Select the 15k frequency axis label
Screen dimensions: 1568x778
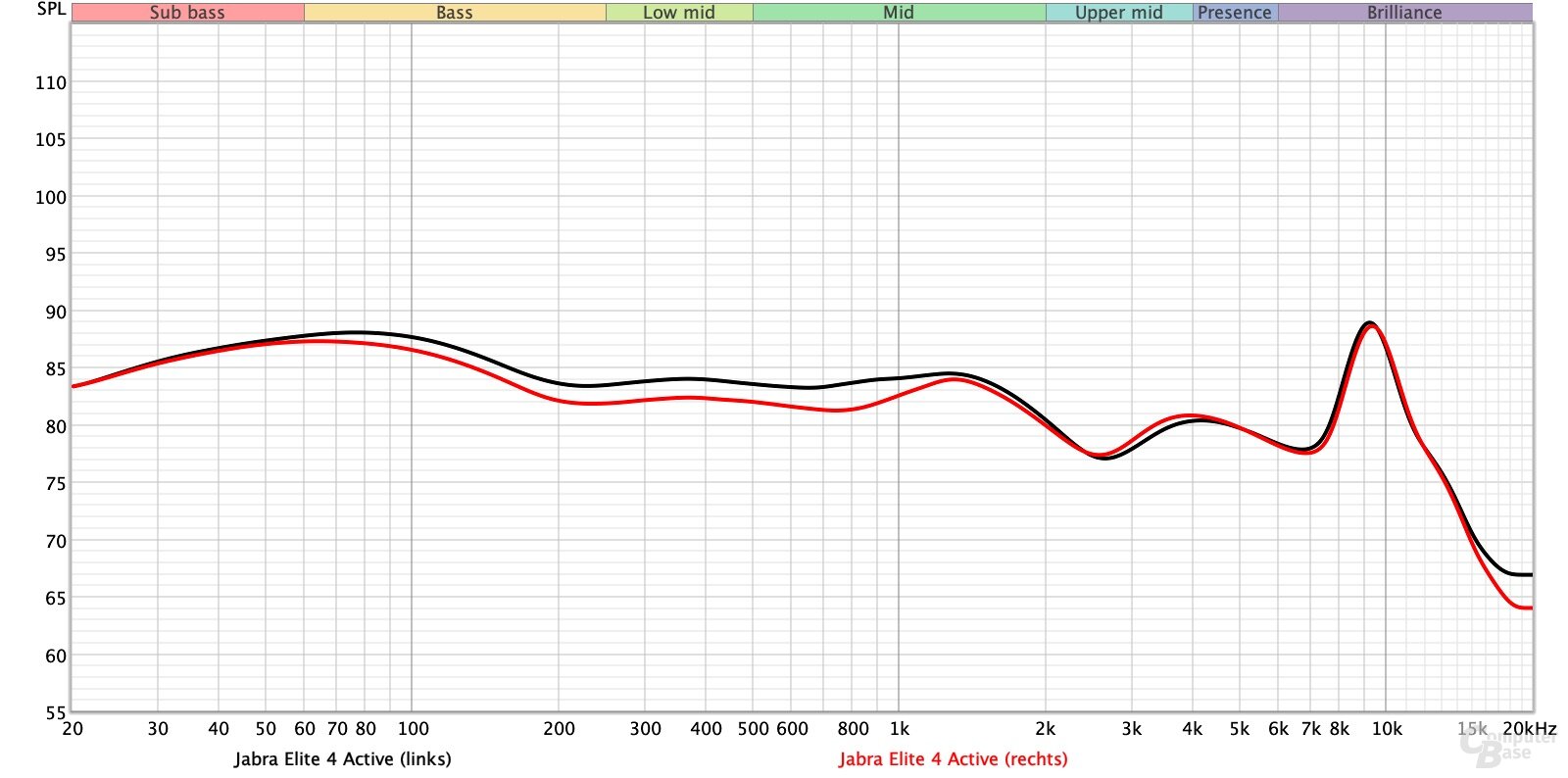(x=1472, y=728)
